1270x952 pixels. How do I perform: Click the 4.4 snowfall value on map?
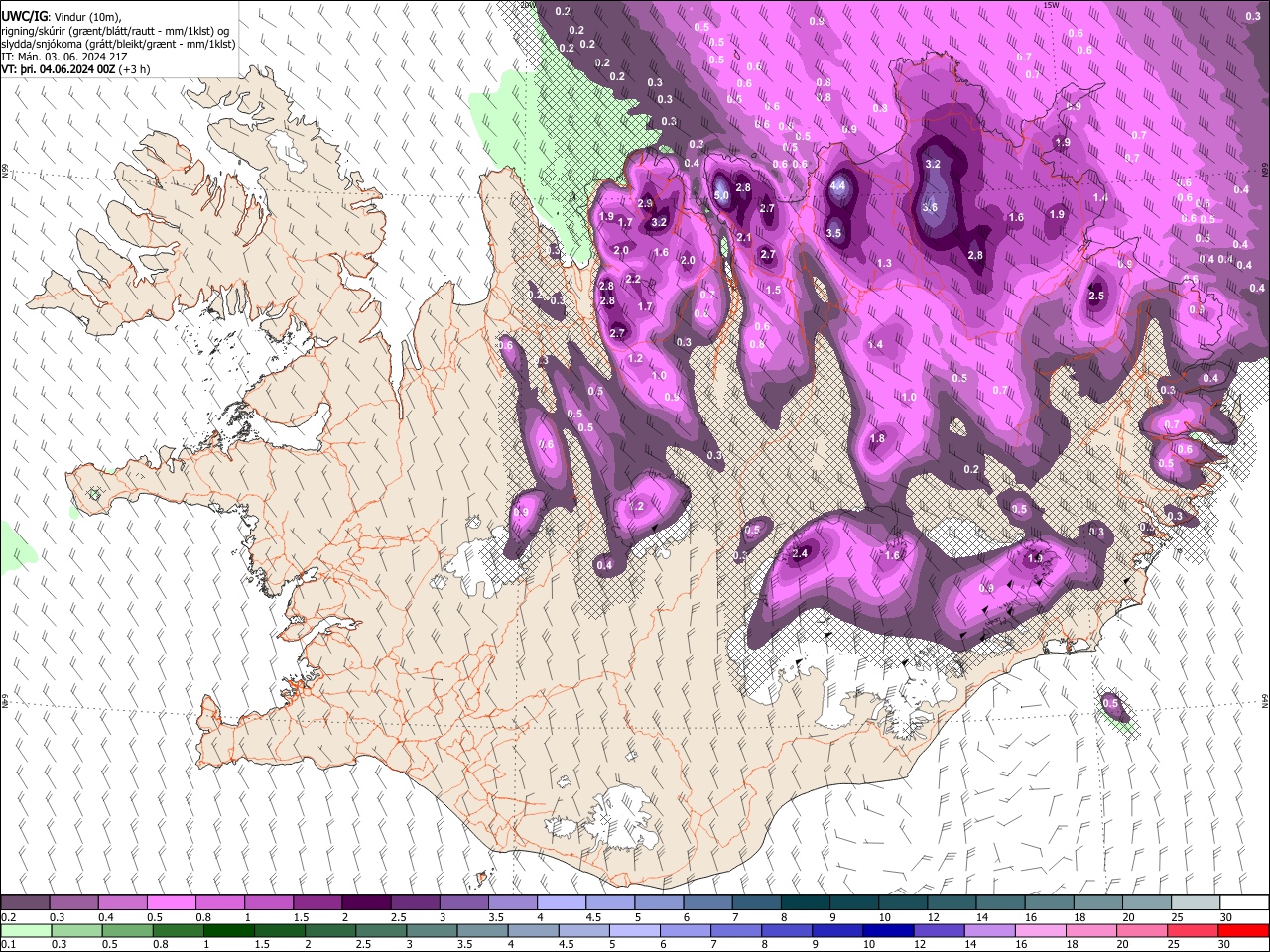click(x=837, y=185)
